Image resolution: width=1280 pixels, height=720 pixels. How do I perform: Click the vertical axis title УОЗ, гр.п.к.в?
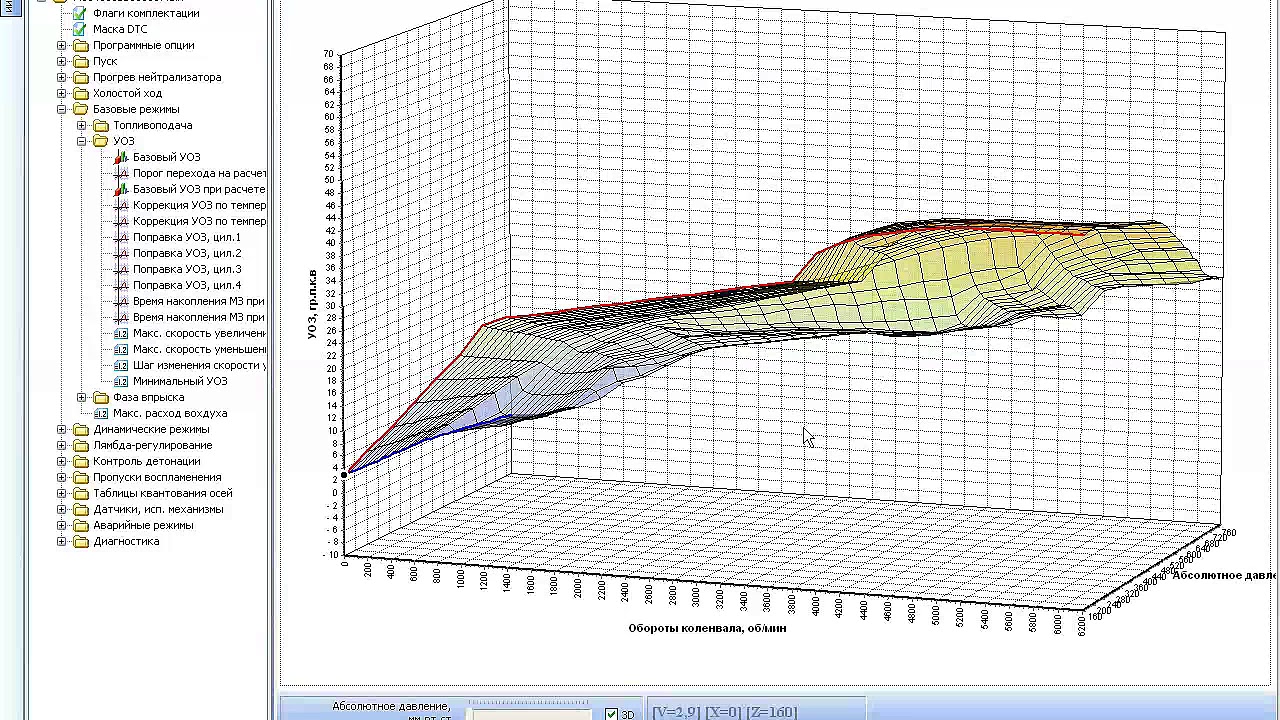tap(312, 303)
